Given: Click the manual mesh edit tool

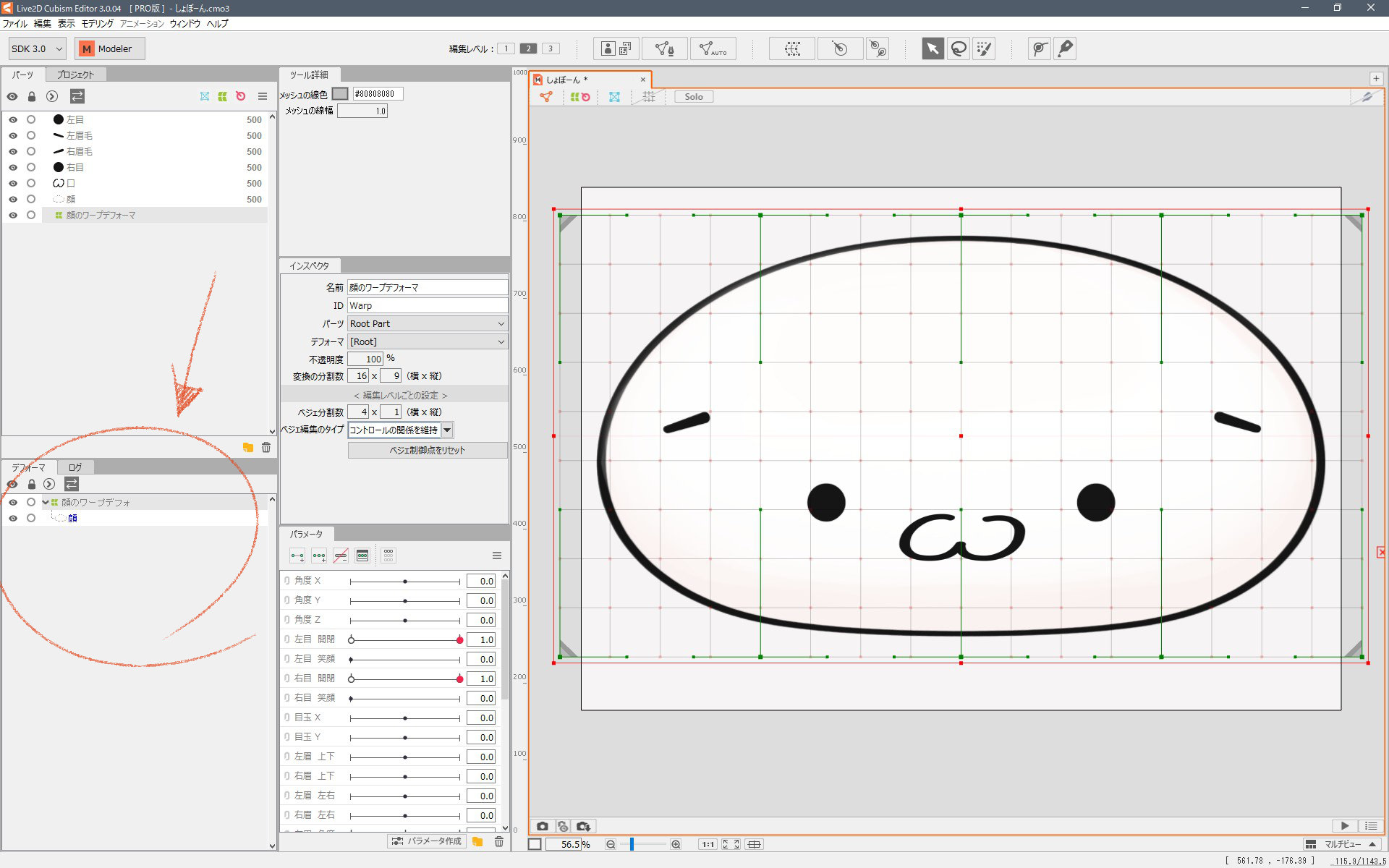Looking at the screenshot, I should (664, 48).
